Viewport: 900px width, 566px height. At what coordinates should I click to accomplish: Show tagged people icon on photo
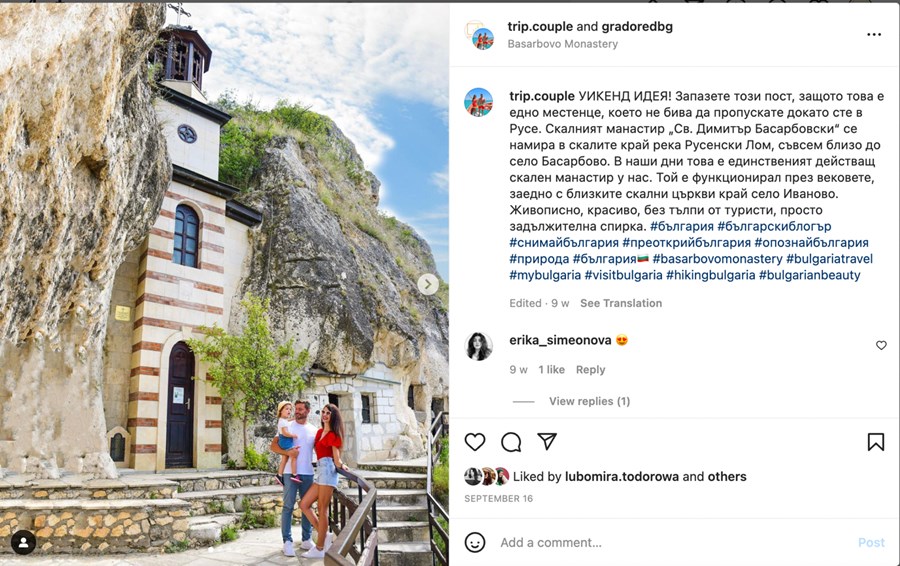[23, 542]
